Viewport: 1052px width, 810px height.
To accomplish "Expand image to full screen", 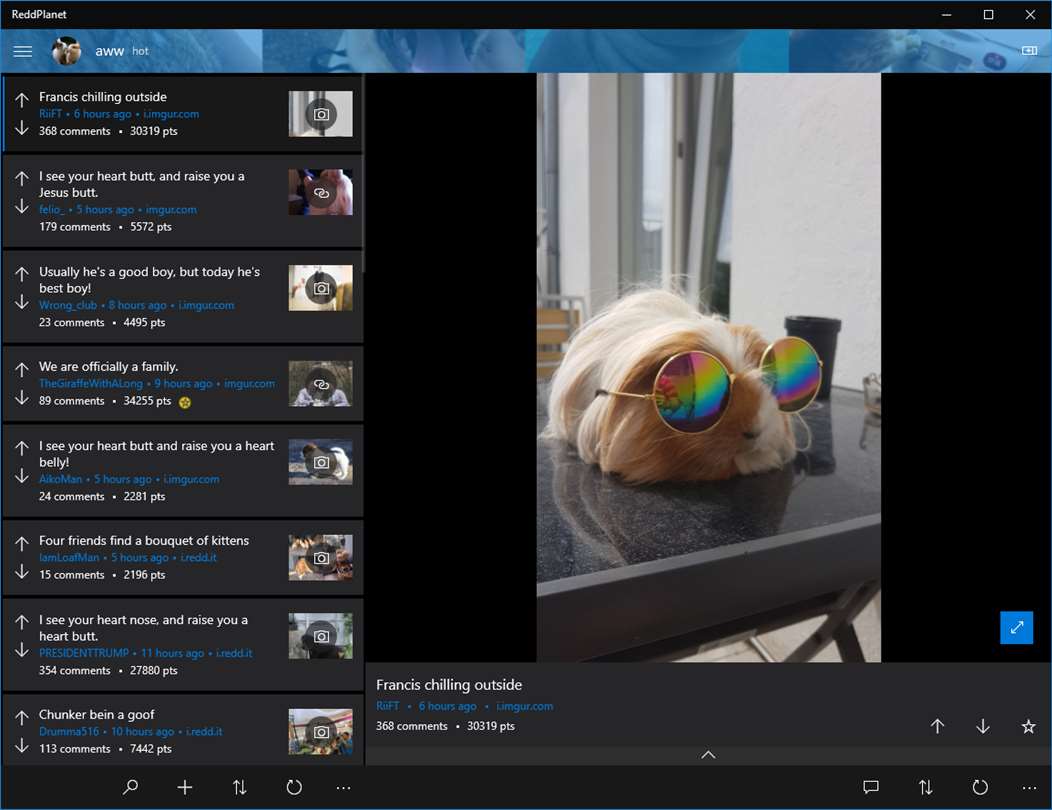I will click(1016, 627).
